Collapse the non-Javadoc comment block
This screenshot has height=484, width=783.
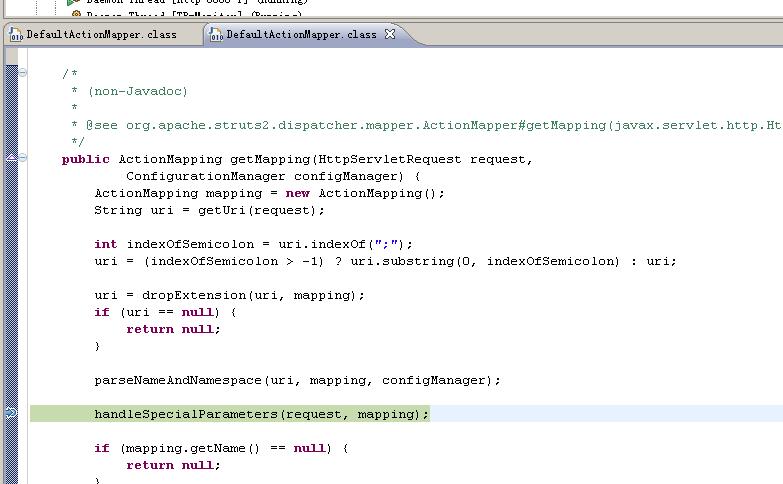pos(22,73)
